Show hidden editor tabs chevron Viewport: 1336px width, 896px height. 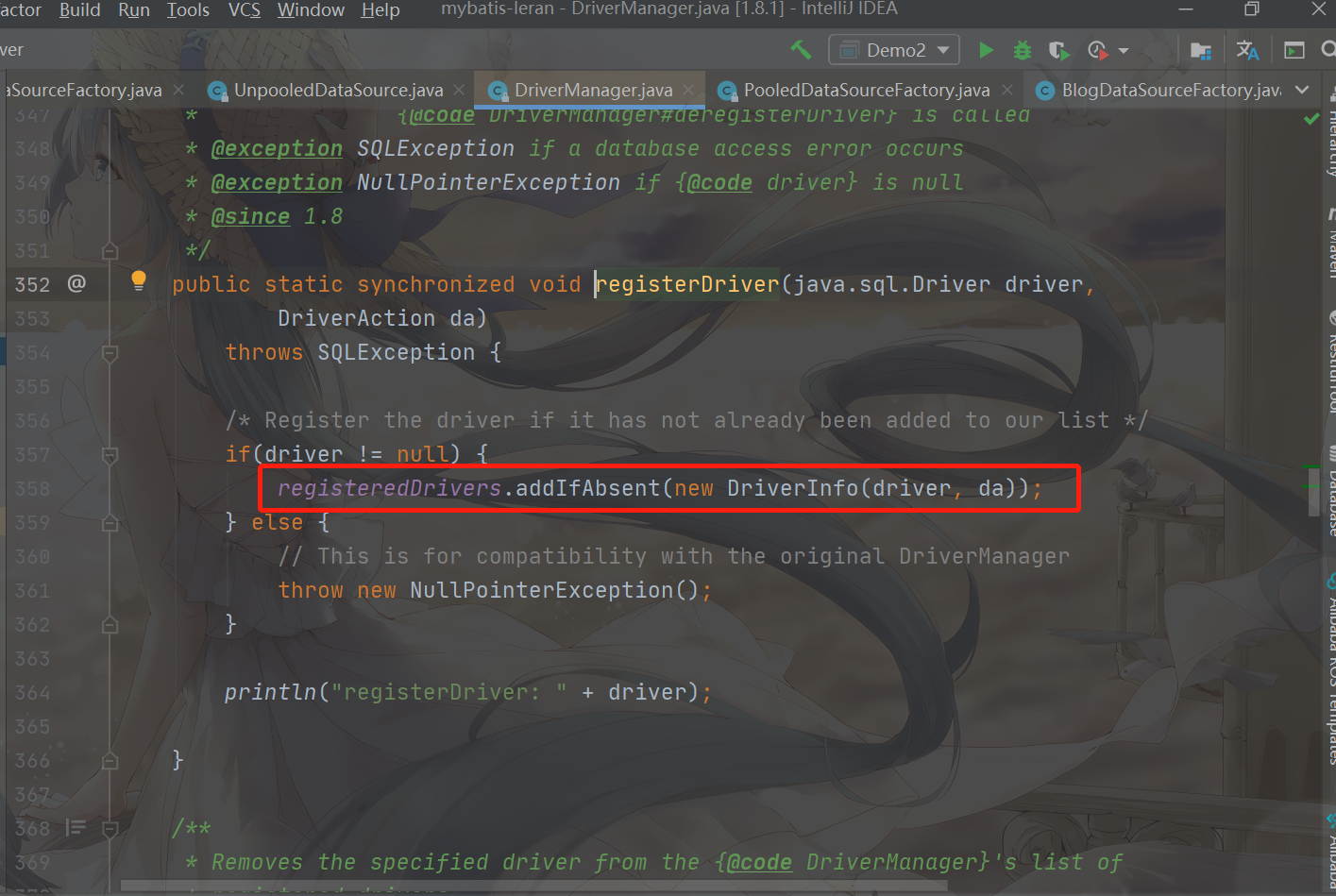point(1302,90)
